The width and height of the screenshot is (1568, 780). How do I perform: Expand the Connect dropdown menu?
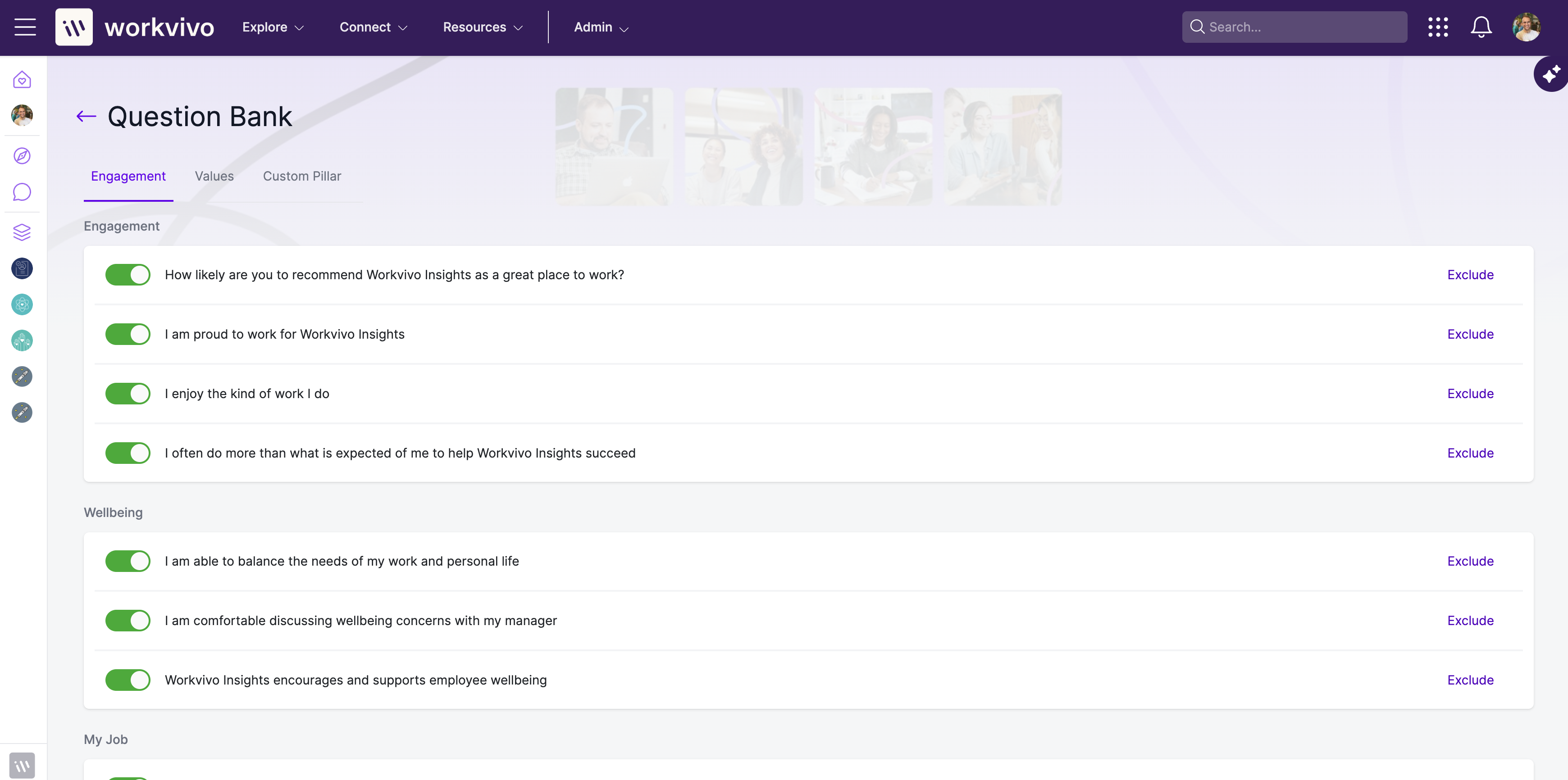(373, 27)
